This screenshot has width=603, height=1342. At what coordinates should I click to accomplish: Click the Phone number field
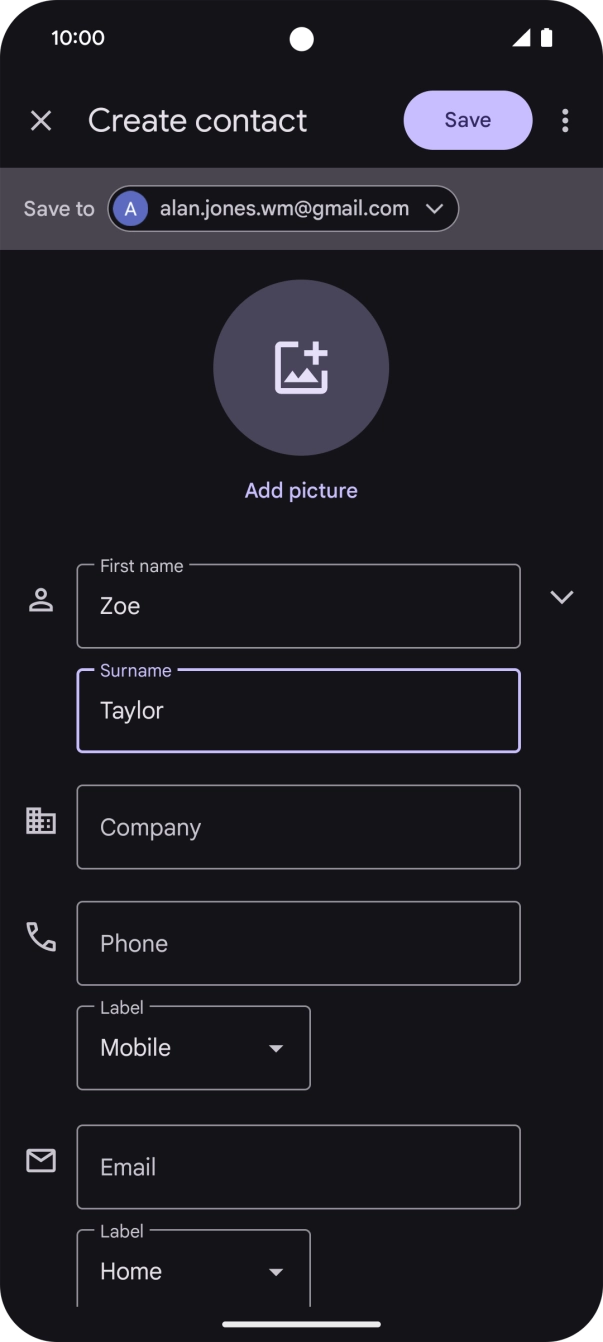point(298,943)
